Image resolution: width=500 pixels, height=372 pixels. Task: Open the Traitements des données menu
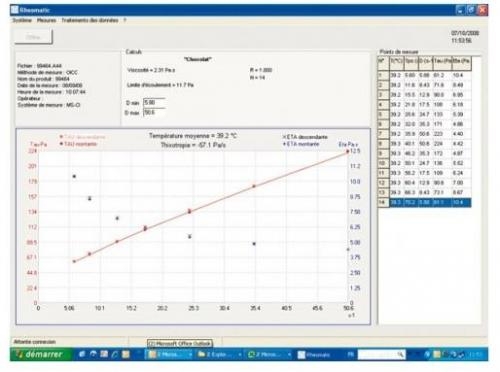click(90, 20)
